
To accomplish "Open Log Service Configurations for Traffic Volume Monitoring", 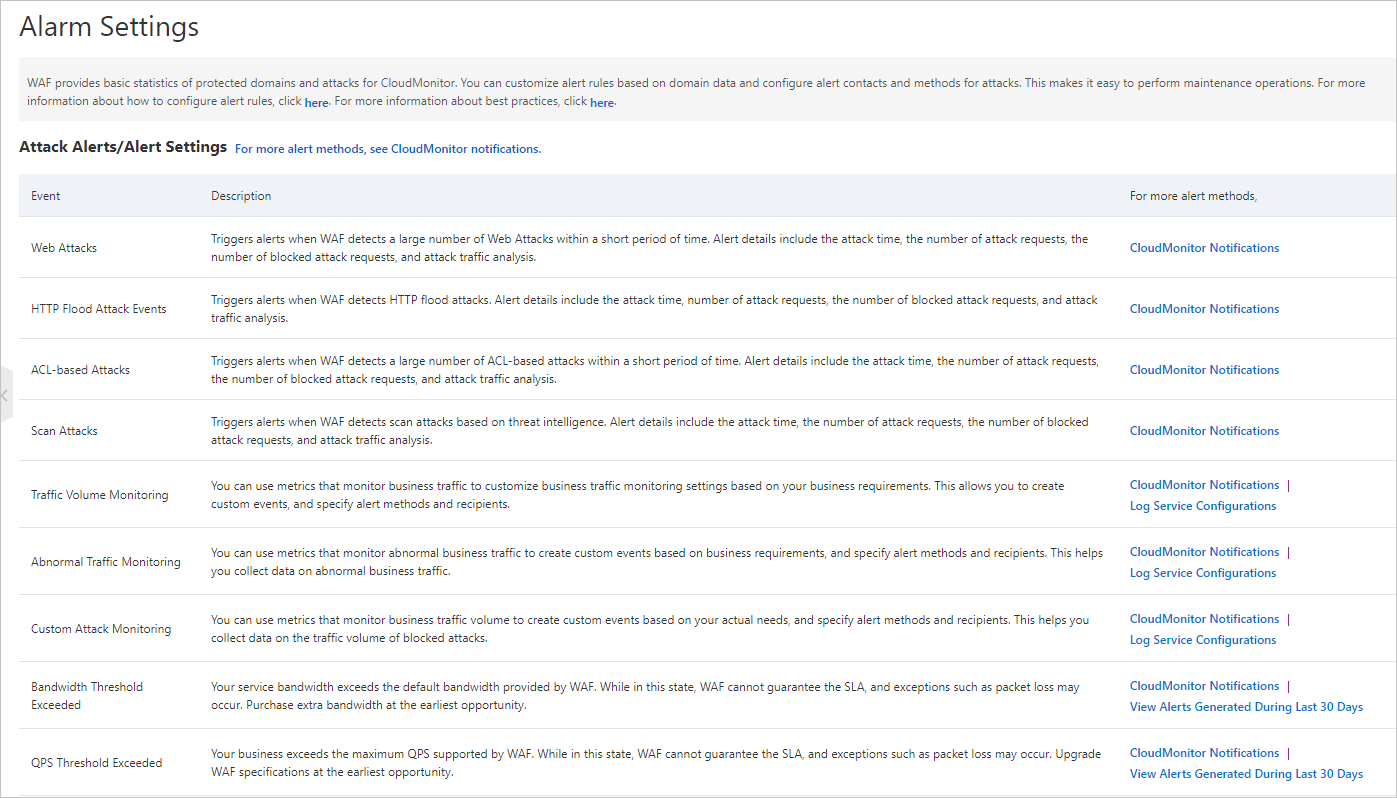I will click(1203, 506).
